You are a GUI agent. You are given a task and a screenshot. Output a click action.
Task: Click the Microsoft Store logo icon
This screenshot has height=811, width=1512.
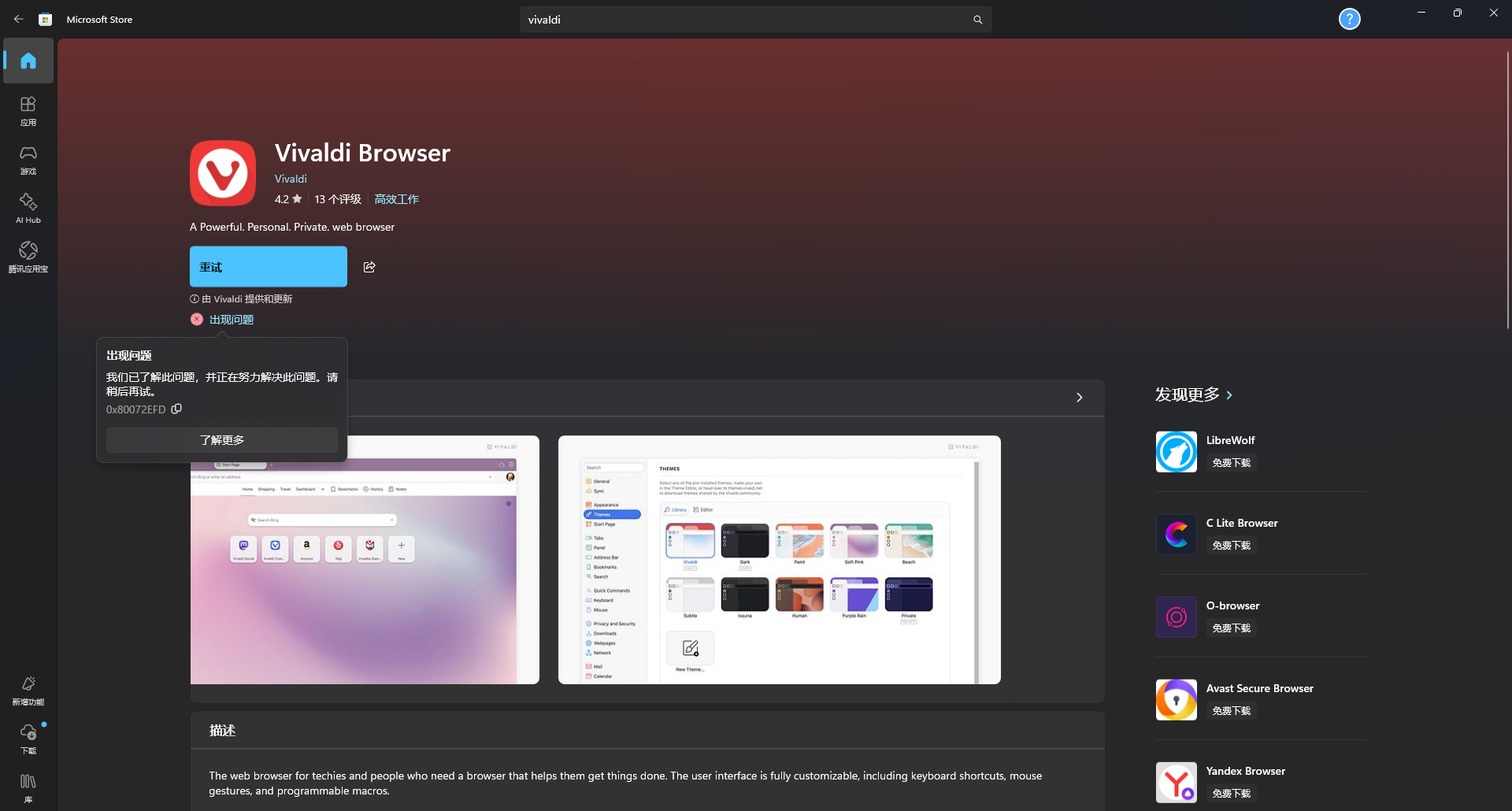click(x=46, y=19)
